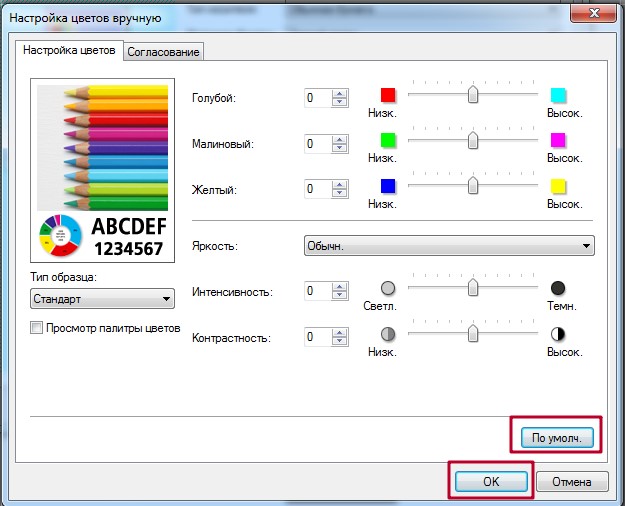Select the Настройка цветов tab
The width and height of the screenshot is (625, 506).
[x=70, y=51]
